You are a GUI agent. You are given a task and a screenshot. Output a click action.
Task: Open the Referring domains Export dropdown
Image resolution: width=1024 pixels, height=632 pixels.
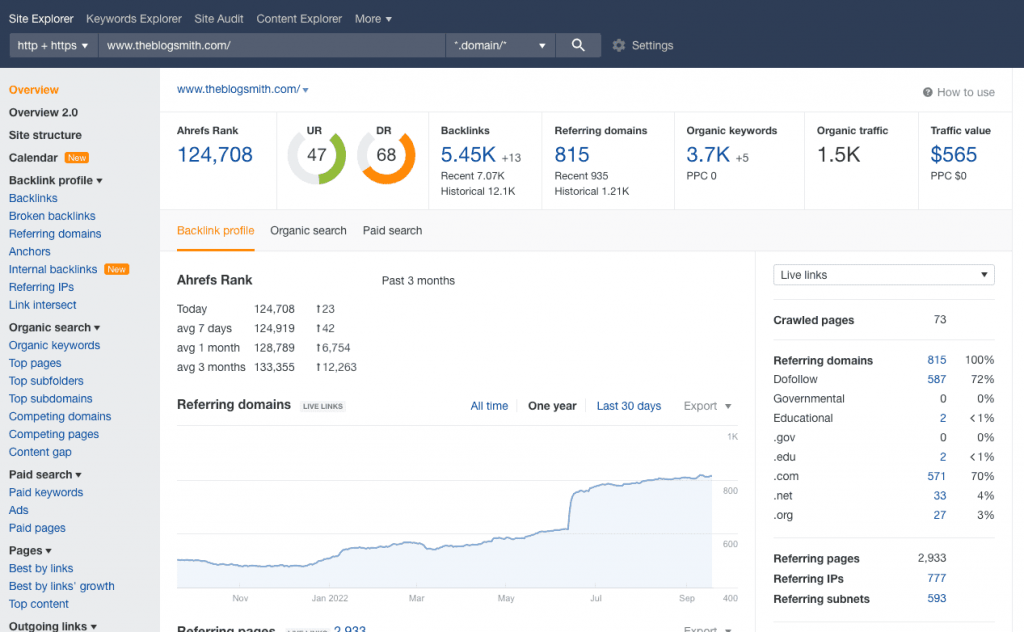click(707, 406)
